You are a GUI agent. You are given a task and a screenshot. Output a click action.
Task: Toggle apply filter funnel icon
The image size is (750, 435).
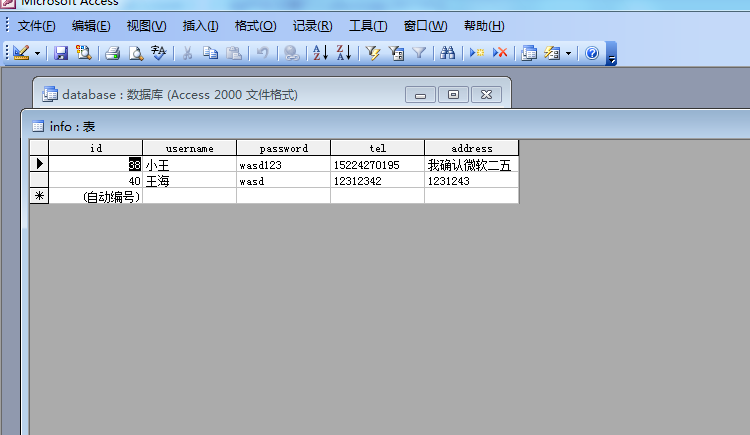(419, 53)
